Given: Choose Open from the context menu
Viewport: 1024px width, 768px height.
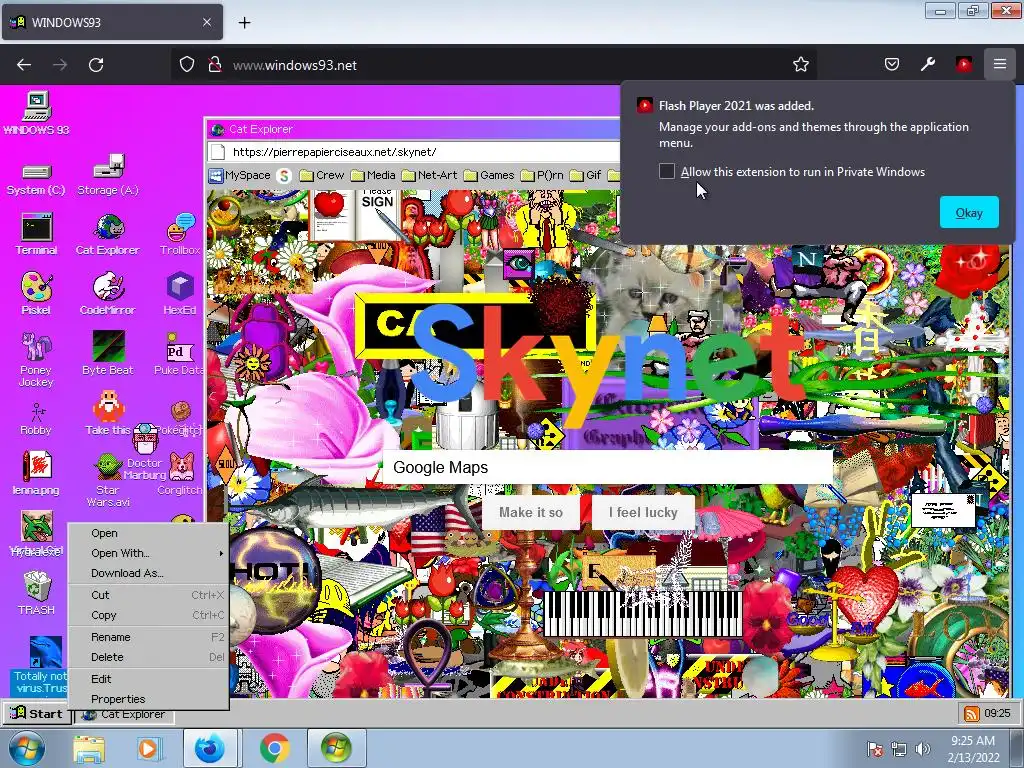Looking at the screenshot, I should (149, 533).
